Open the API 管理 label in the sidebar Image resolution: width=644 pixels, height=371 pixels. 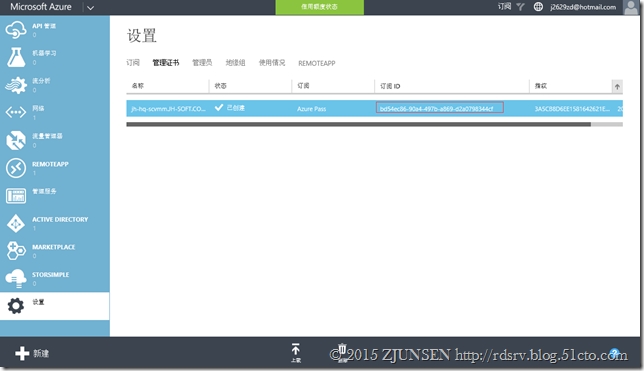click(x=44, y=26)
